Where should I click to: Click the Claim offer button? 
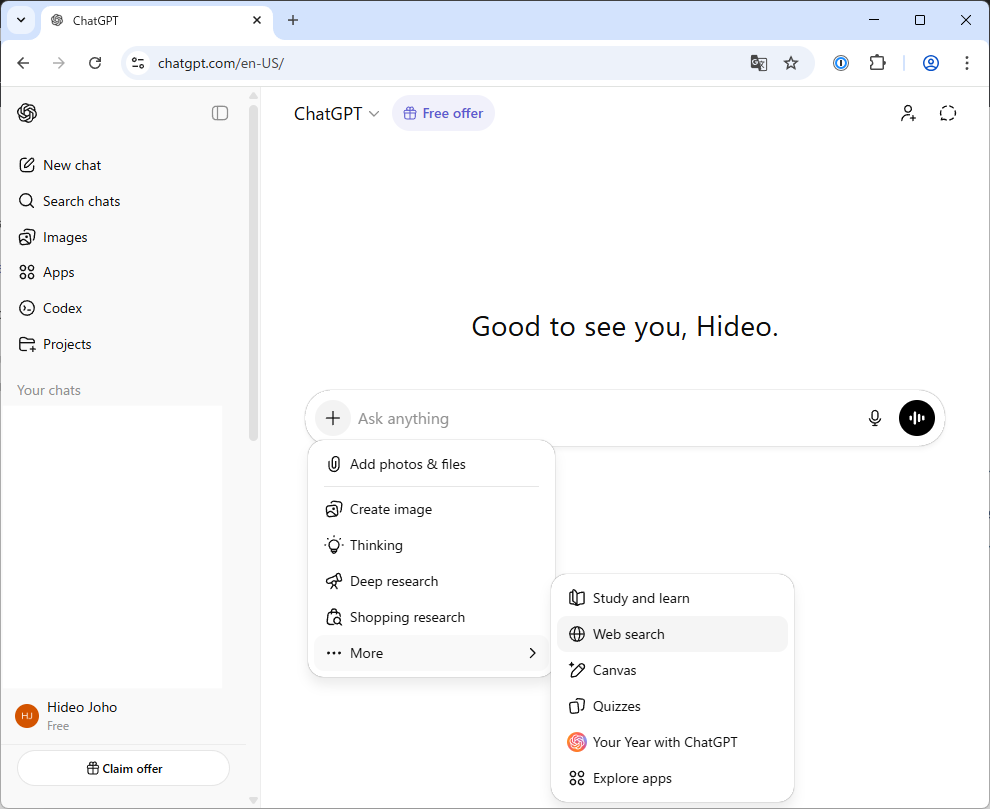[x=124, y=769]
